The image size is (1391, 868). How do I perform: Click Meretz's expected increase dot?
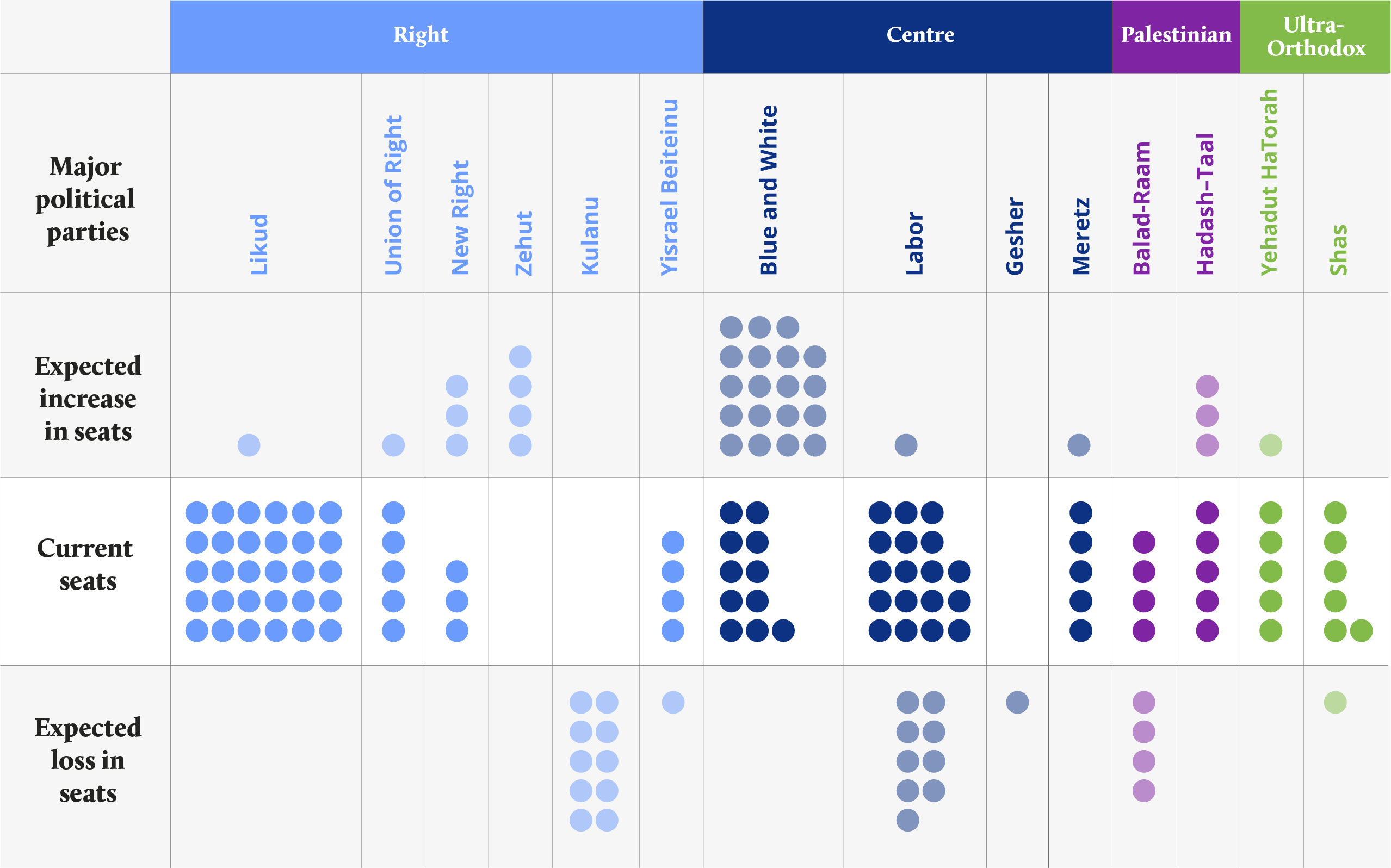[x=1079, y=445]
